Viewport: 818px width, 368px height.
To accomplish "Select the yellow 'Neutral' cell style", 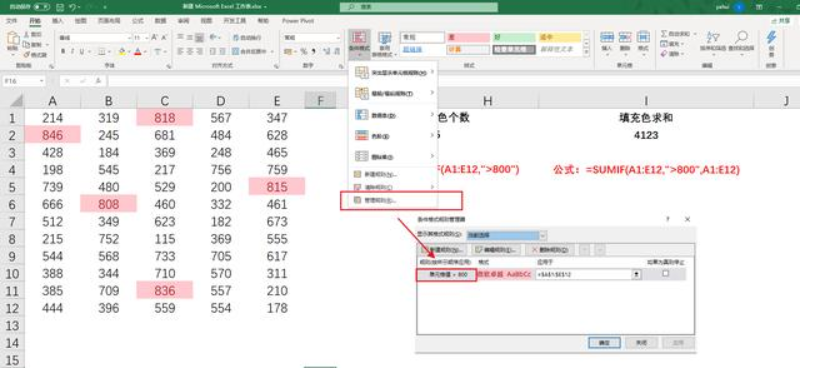I will [559, 38].
